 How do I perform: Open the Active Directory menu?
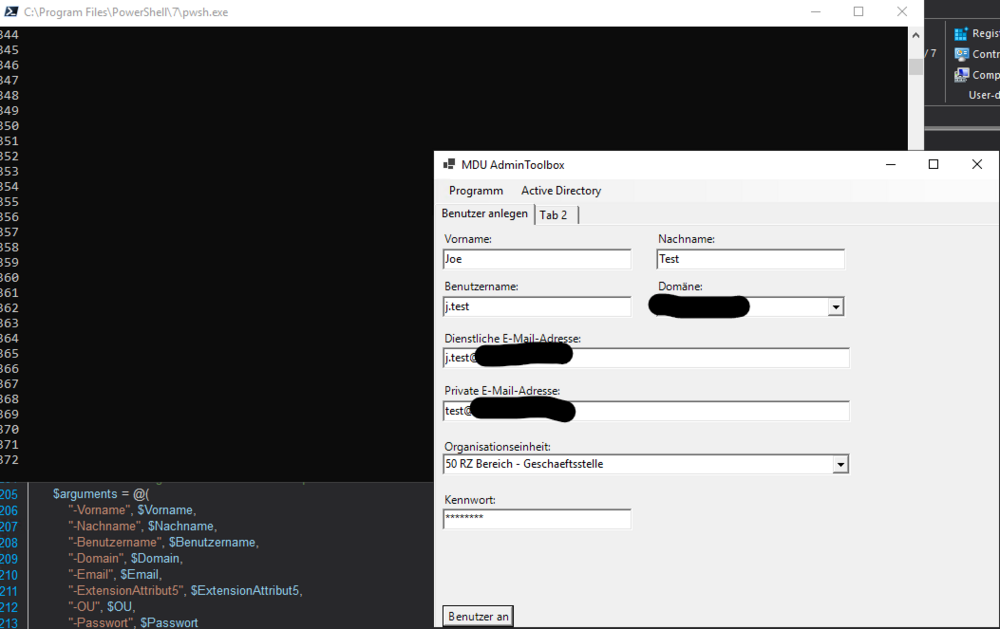coord(561,190)
